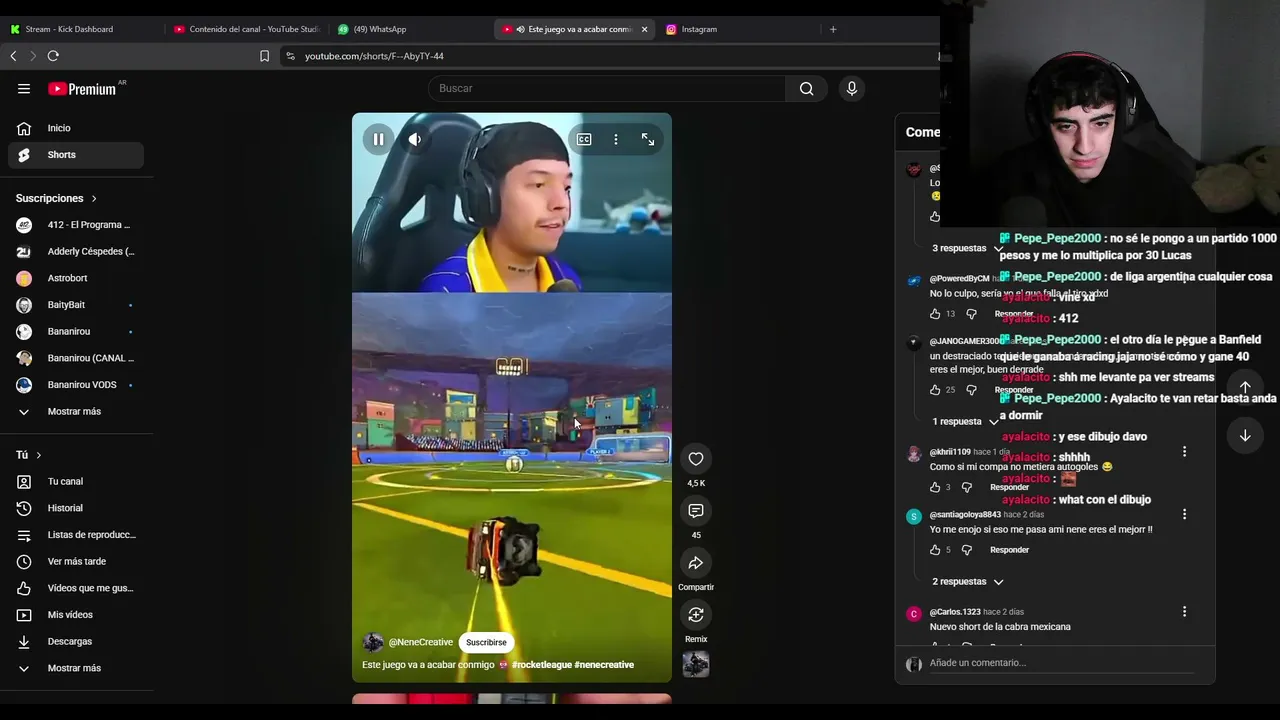This screenshot has width=1280, height=720.
Task: Expand the Tú section chevron
Action: tap(39, 455)
